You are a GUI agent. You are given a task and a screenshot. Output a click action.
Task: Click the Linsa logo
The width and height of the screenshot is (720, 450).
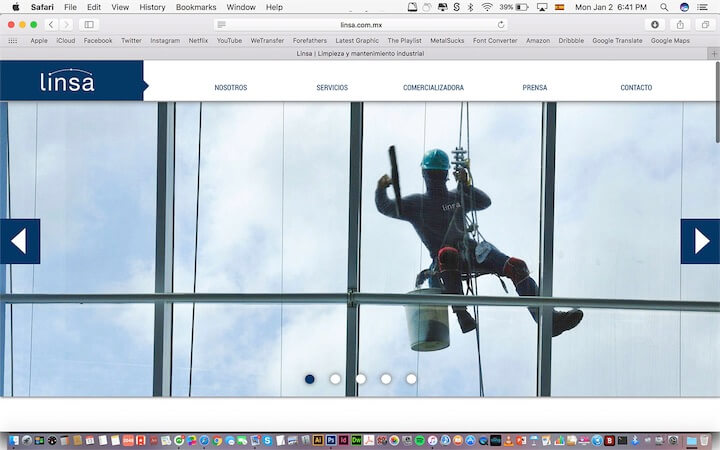(68, 81)
